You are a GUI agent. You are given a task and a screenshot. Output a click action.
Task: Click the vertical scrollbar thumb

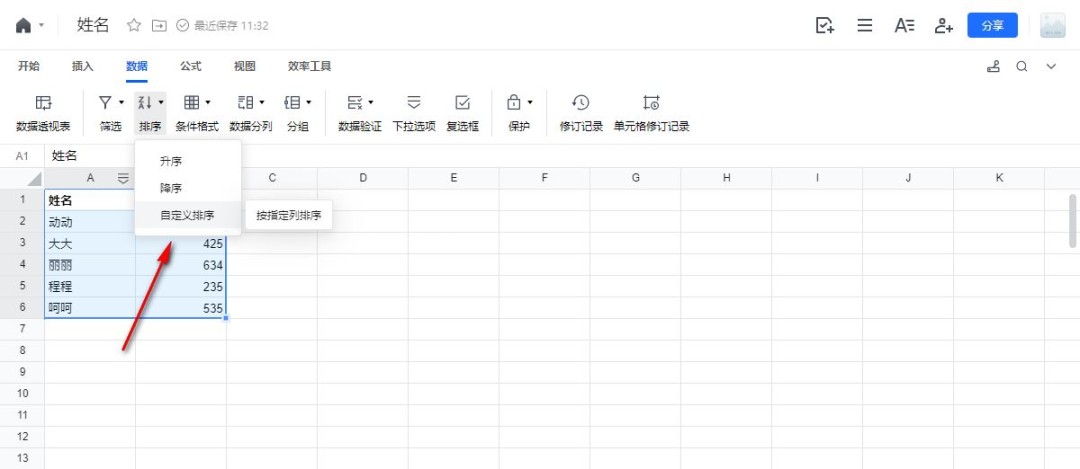point(1073,220)
